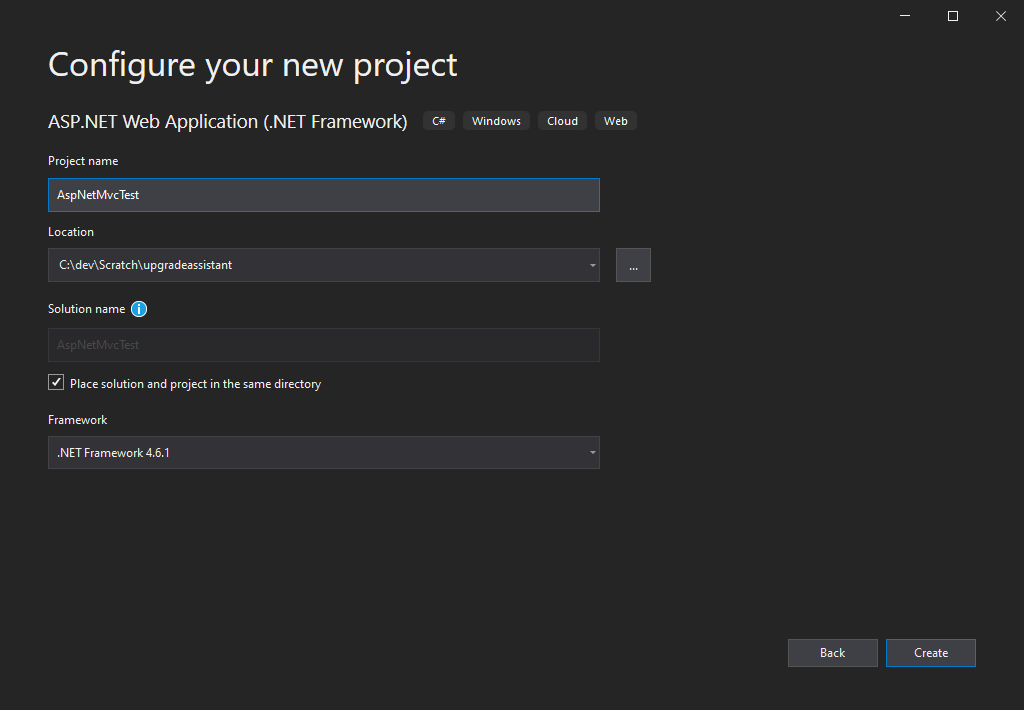This screenshot has height=710, width=1024.
Task: Focus the Project name text field
Action: coord(323,195)
